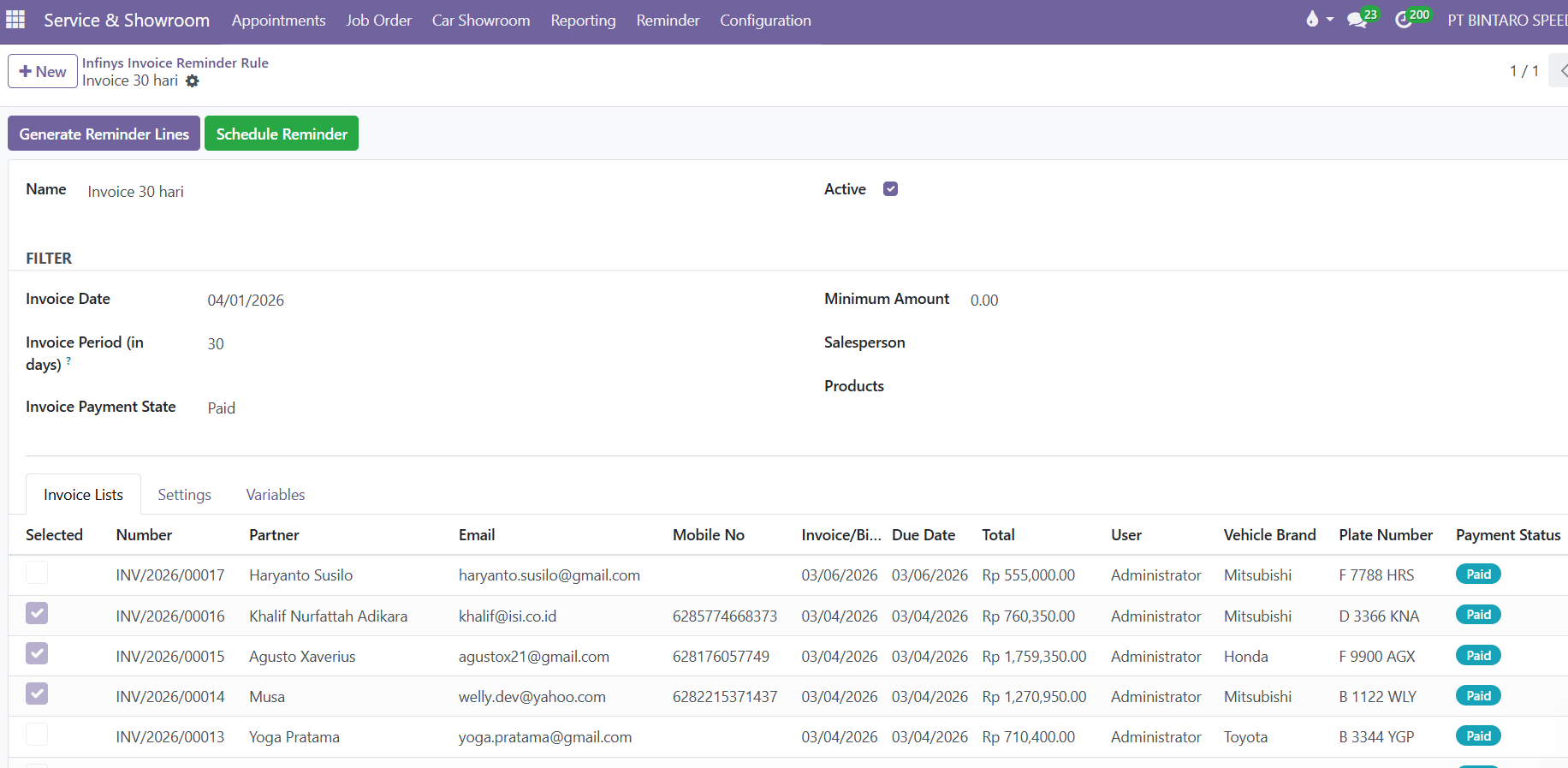Viewport: 1568px width, 768px height.
Task: Click the Paid badge for INV/2026/00017
Action: 1478,575
